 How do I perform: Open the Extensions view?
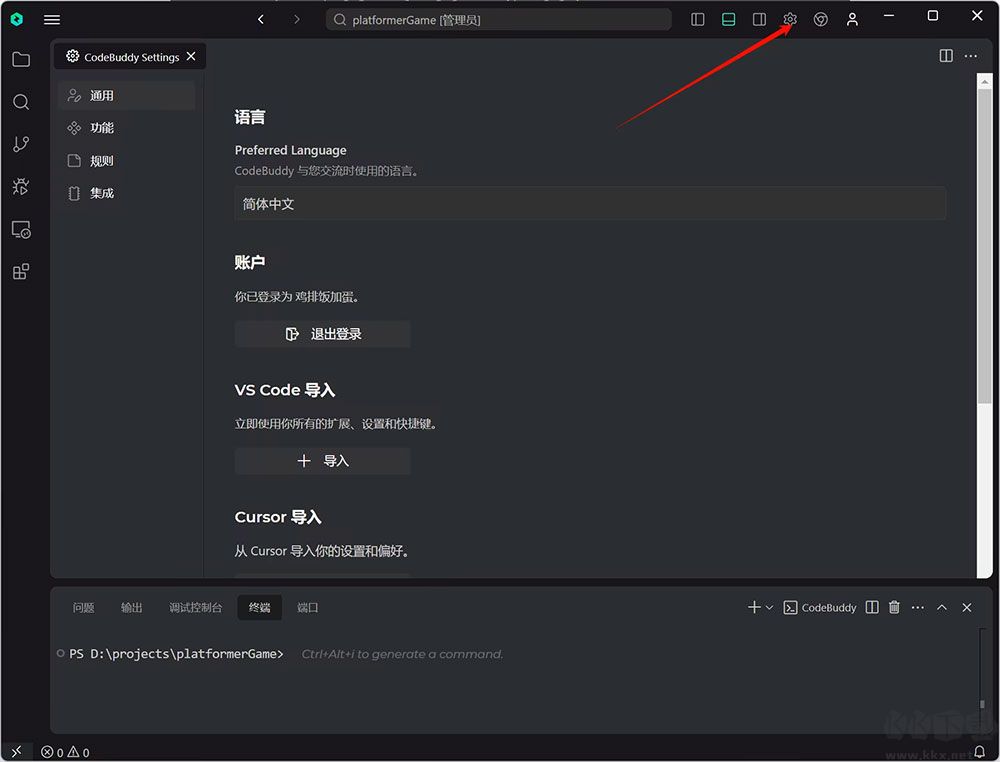point(21,271)
